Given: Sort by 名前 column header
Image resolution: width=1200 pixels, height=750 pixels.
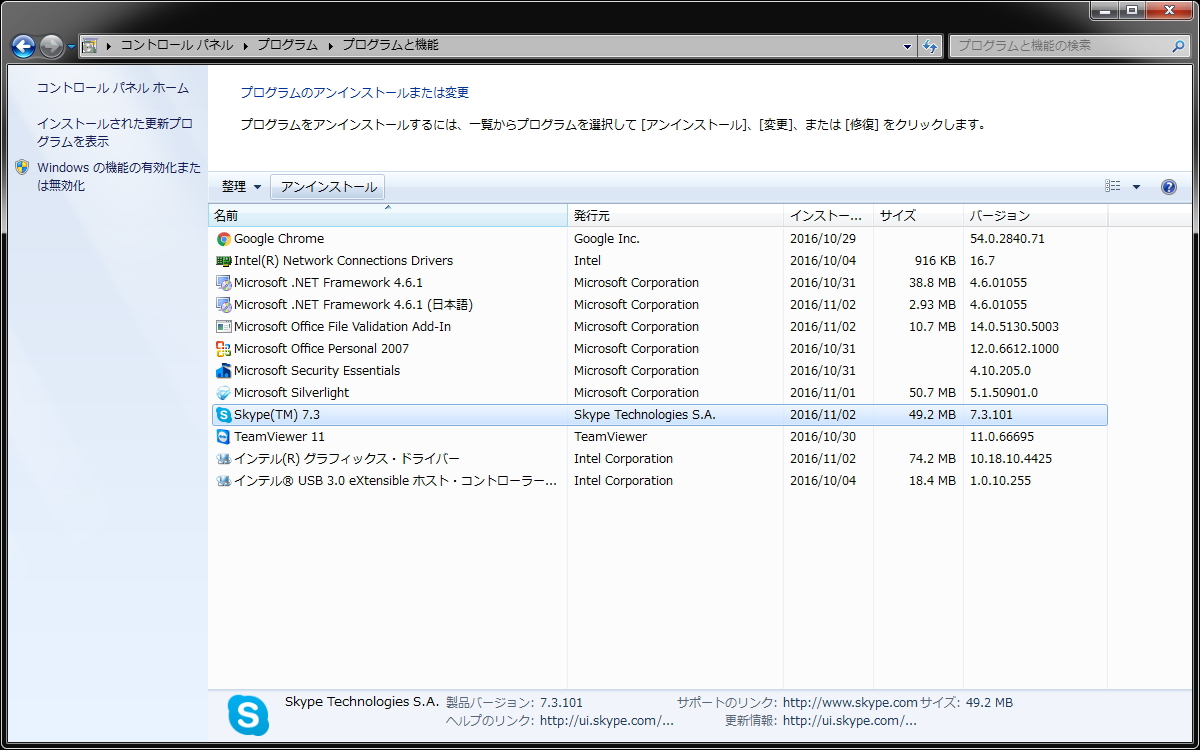Looking at the screenshot, I should pos(388,216).
